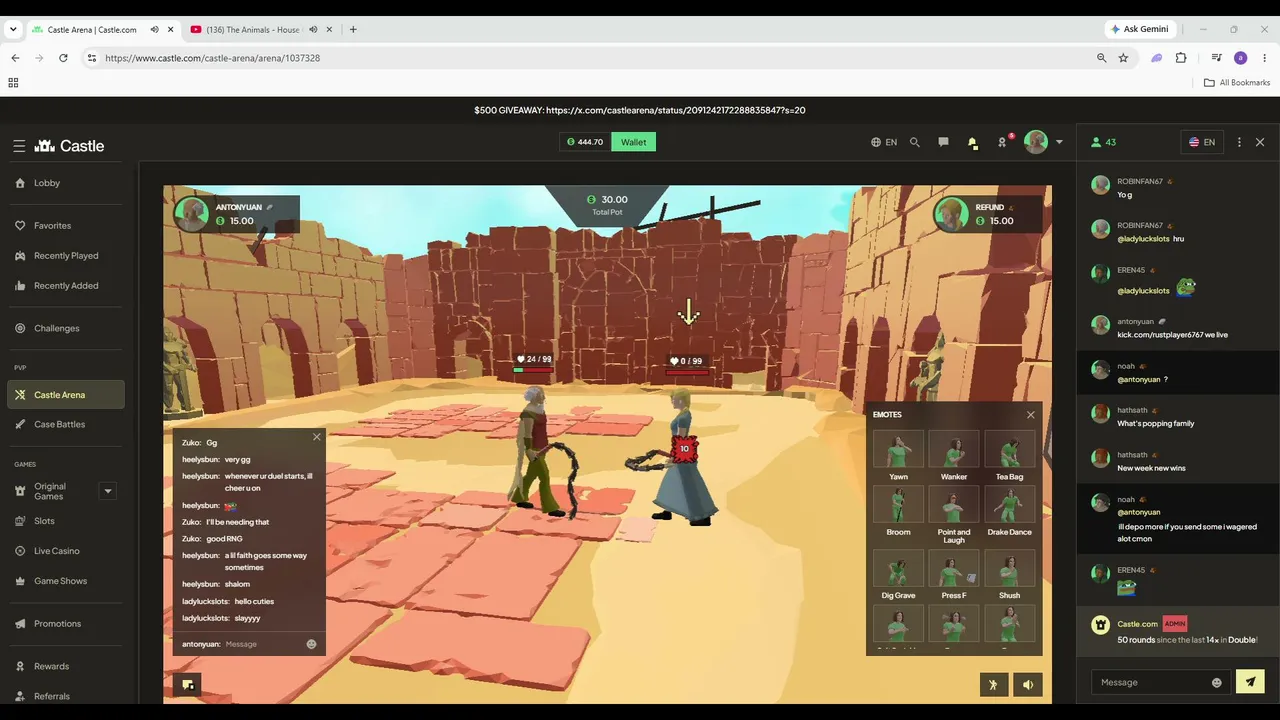The width and height of the screenshot is (1280, 720).
Task: Open the chat language EN dropdown
Action: (1201, 142)
